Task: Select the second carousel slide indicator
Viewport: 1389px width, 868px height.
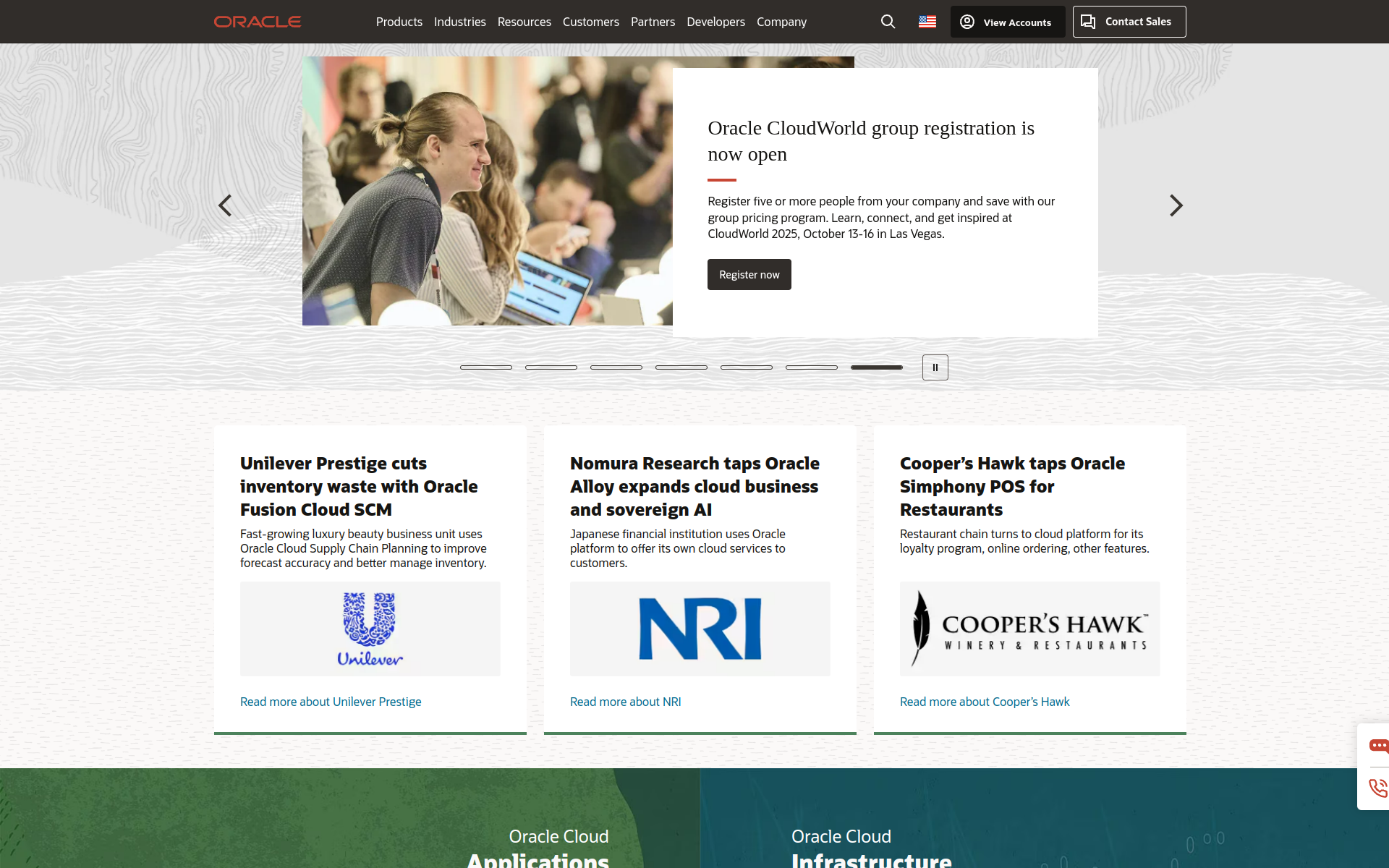Action: coord(551,367)
